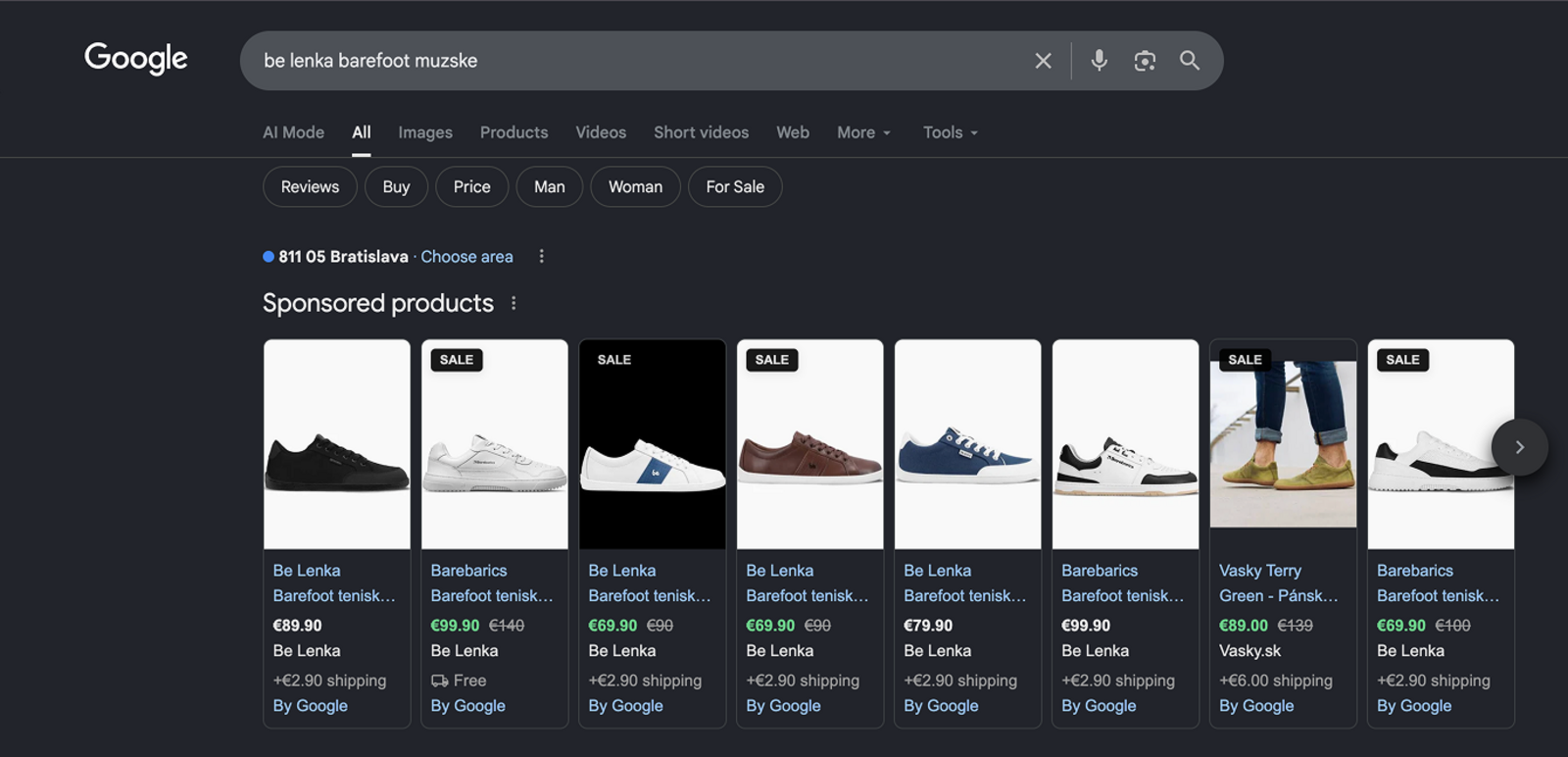The height and width of the screenshot is (757, 1568).
Task: Apply the Reviews filter chip
Action: pos(310,186)
